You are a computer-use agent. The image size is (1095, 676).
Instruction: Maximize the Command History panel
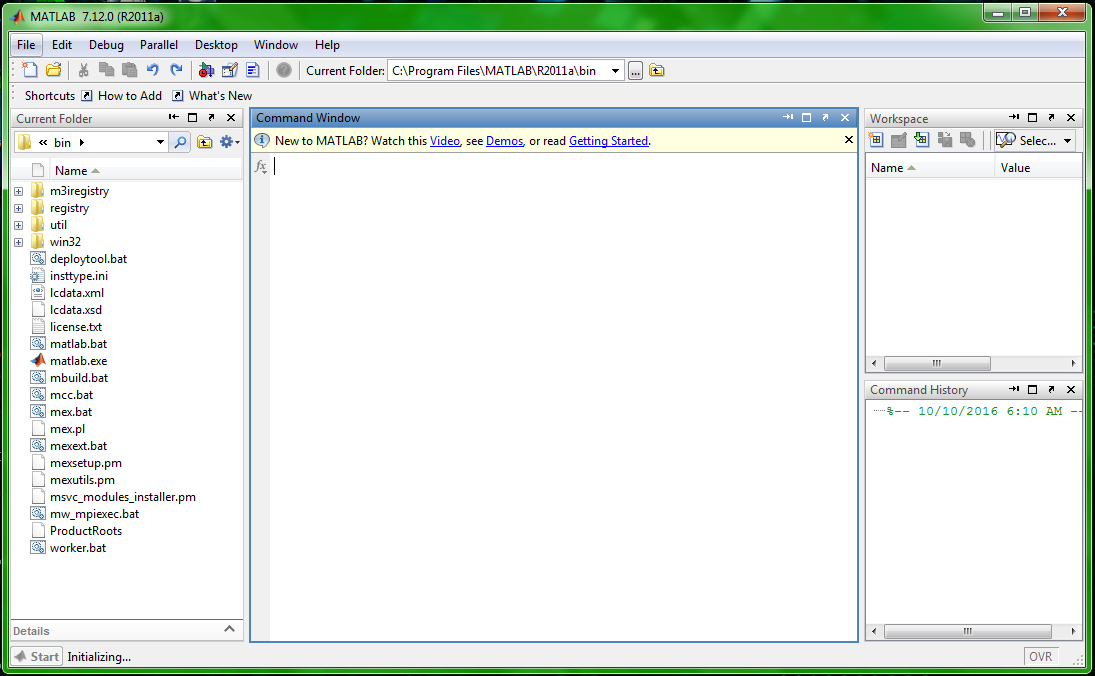click(1032, 389)
